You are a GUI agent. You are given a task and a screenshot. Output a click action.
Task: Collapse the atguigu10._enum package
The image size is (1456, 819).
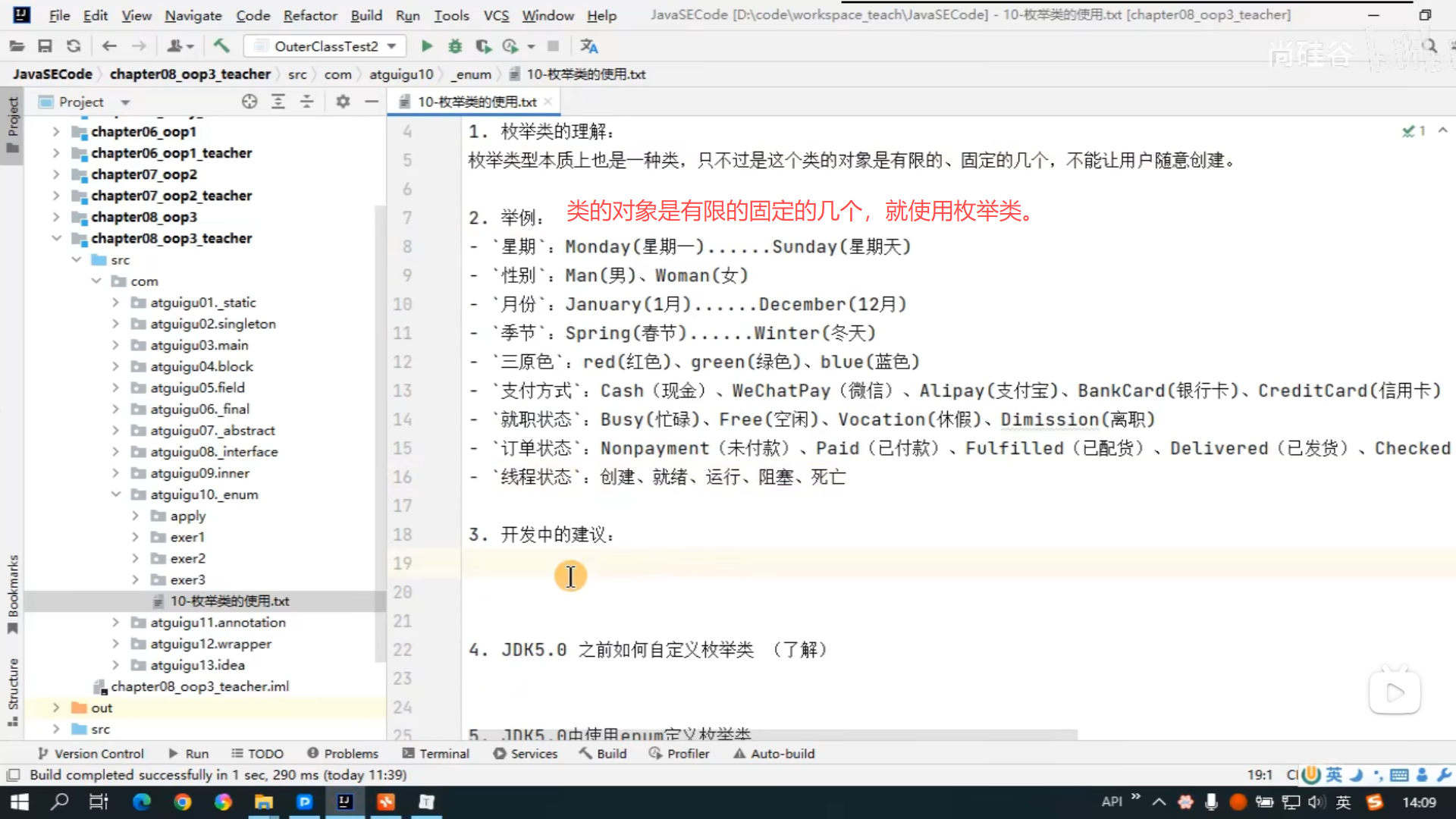pos(116,494)
